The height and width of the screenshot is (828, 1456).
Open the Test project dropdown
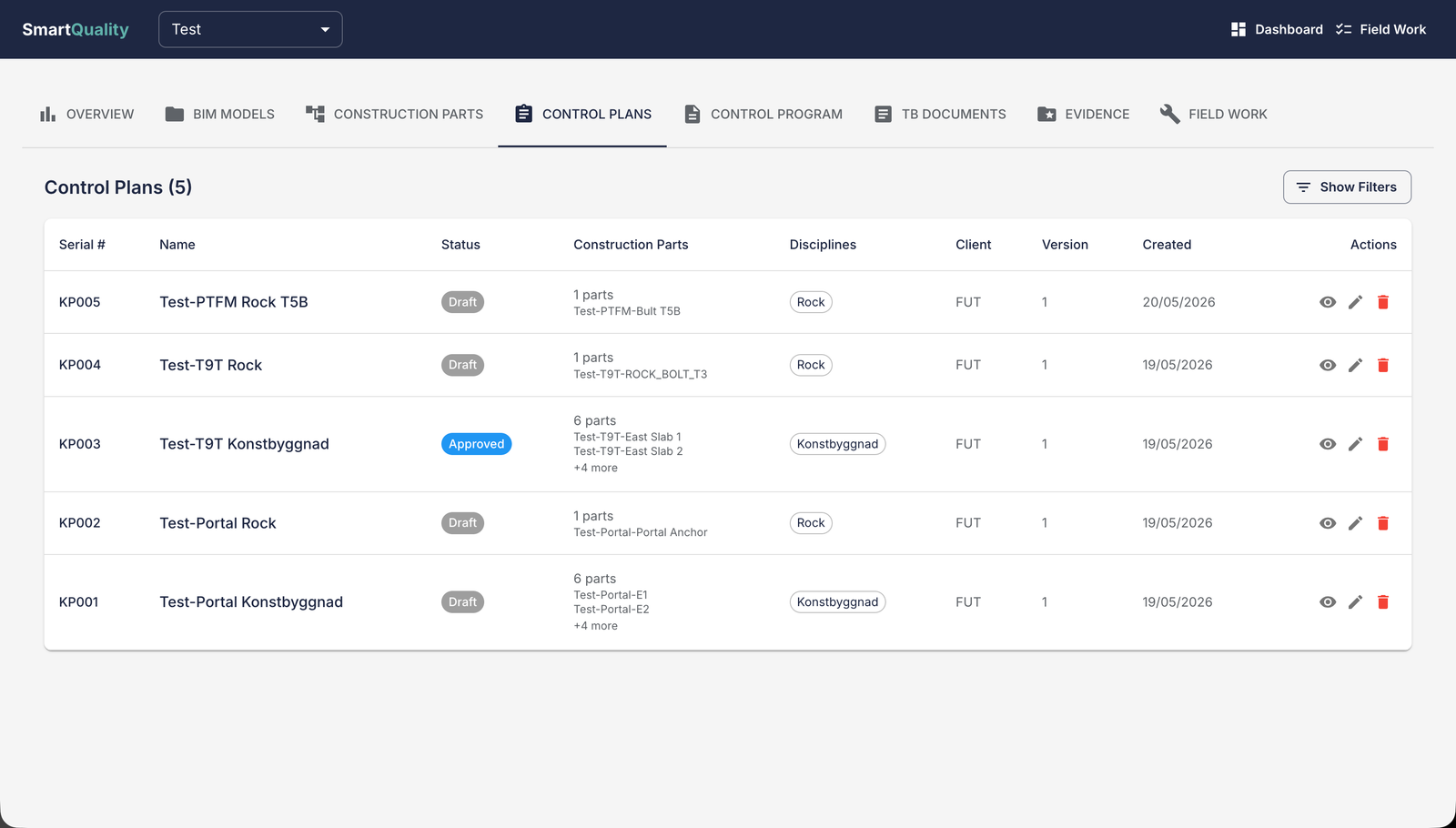click(x=250, y=29)
